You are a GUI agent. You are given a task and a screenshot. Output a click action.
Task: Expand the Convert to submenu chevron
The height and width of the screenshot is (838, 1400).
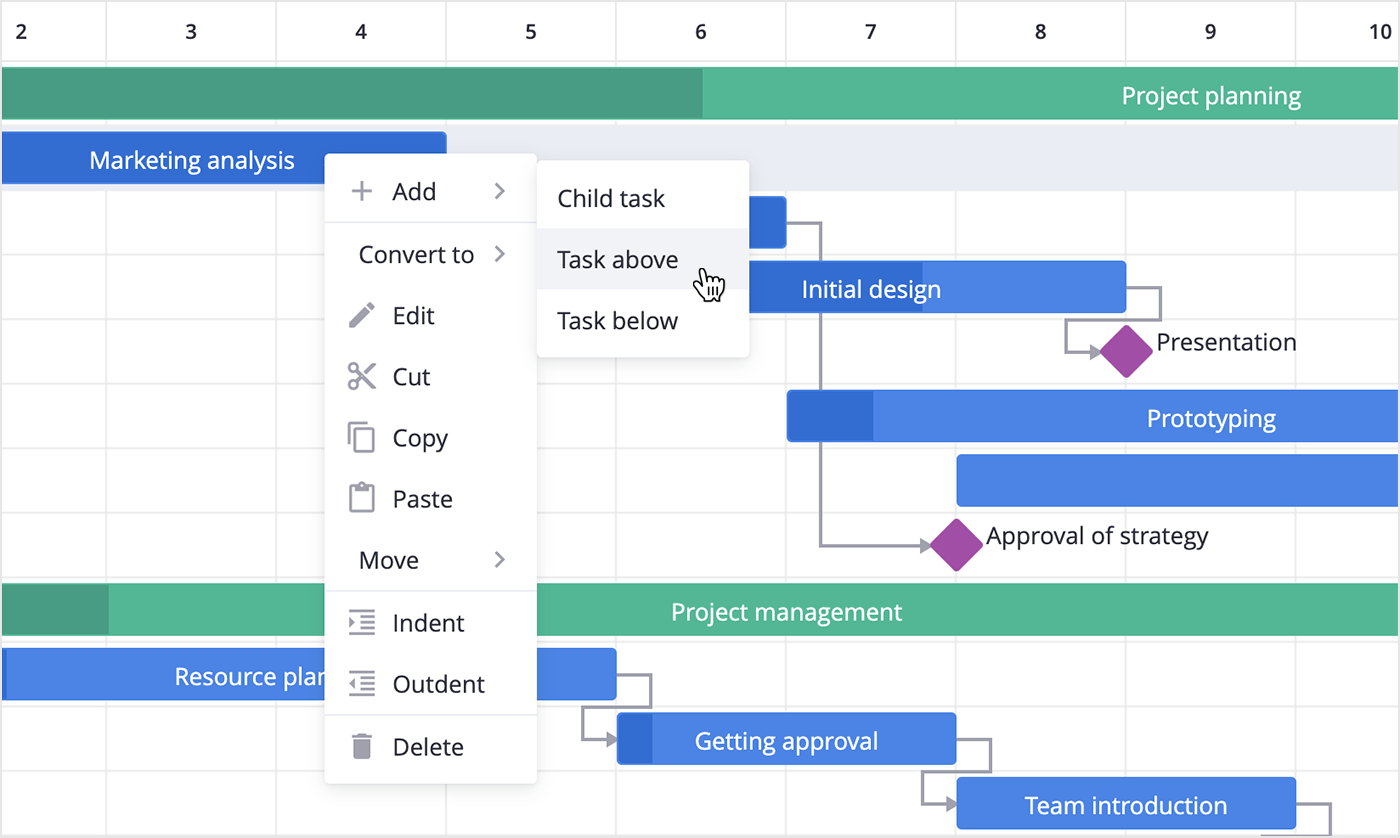tap(500, 254)
